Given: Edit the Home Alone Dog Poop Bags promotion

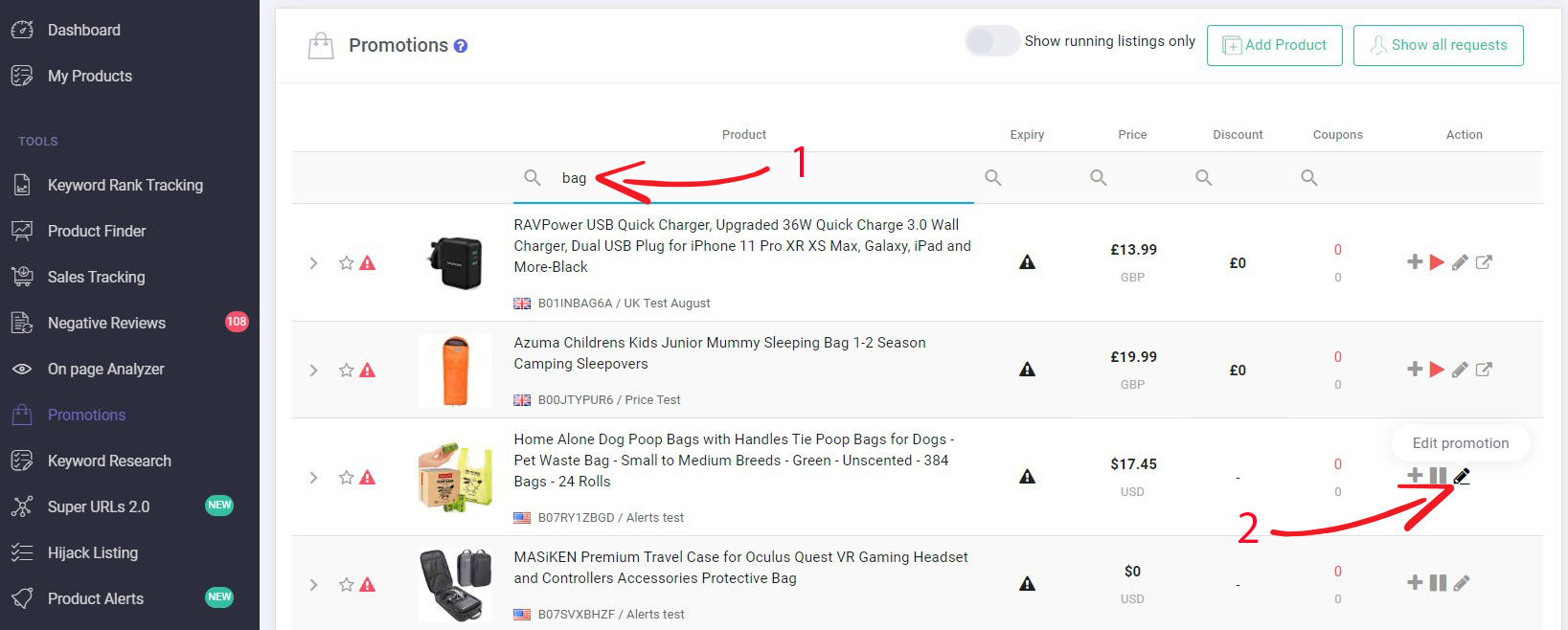Looking at the screenshot, I should (x=1462, y=476).
